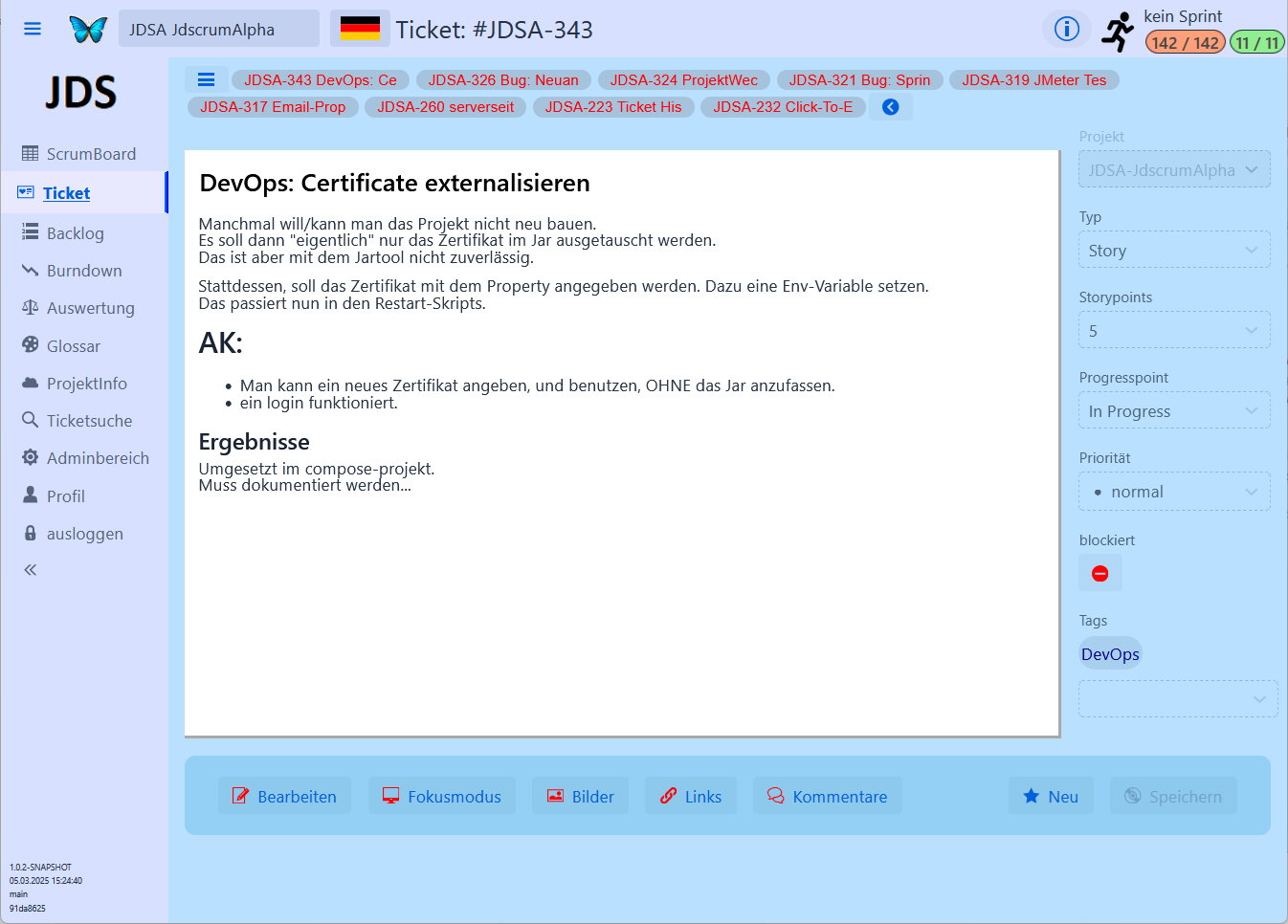Switch to tab JDSA-260 serverseit
1288x924 pixels.
[446, 107]
